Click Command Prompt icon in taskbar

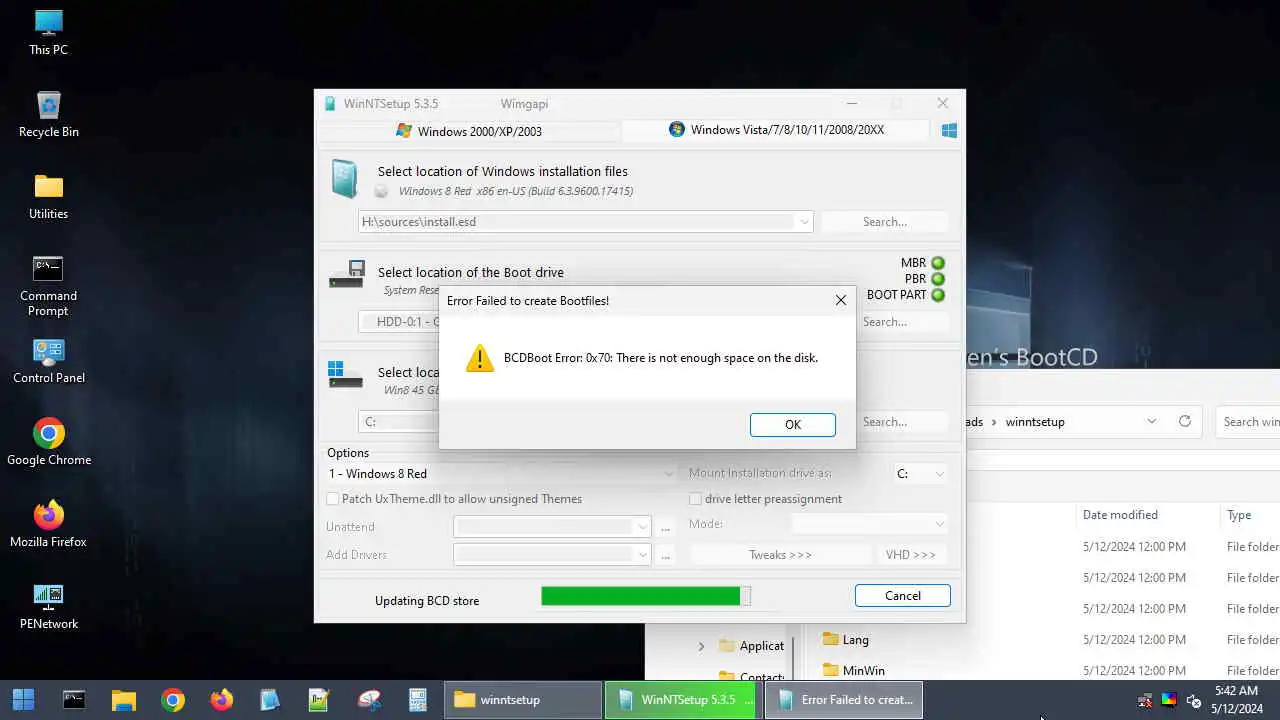click(x=74, y=700)
